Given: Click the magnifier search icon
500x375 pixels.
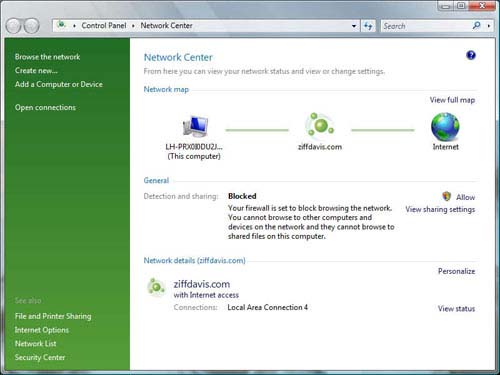Looking at the screenshot, I should click(477, 25).
